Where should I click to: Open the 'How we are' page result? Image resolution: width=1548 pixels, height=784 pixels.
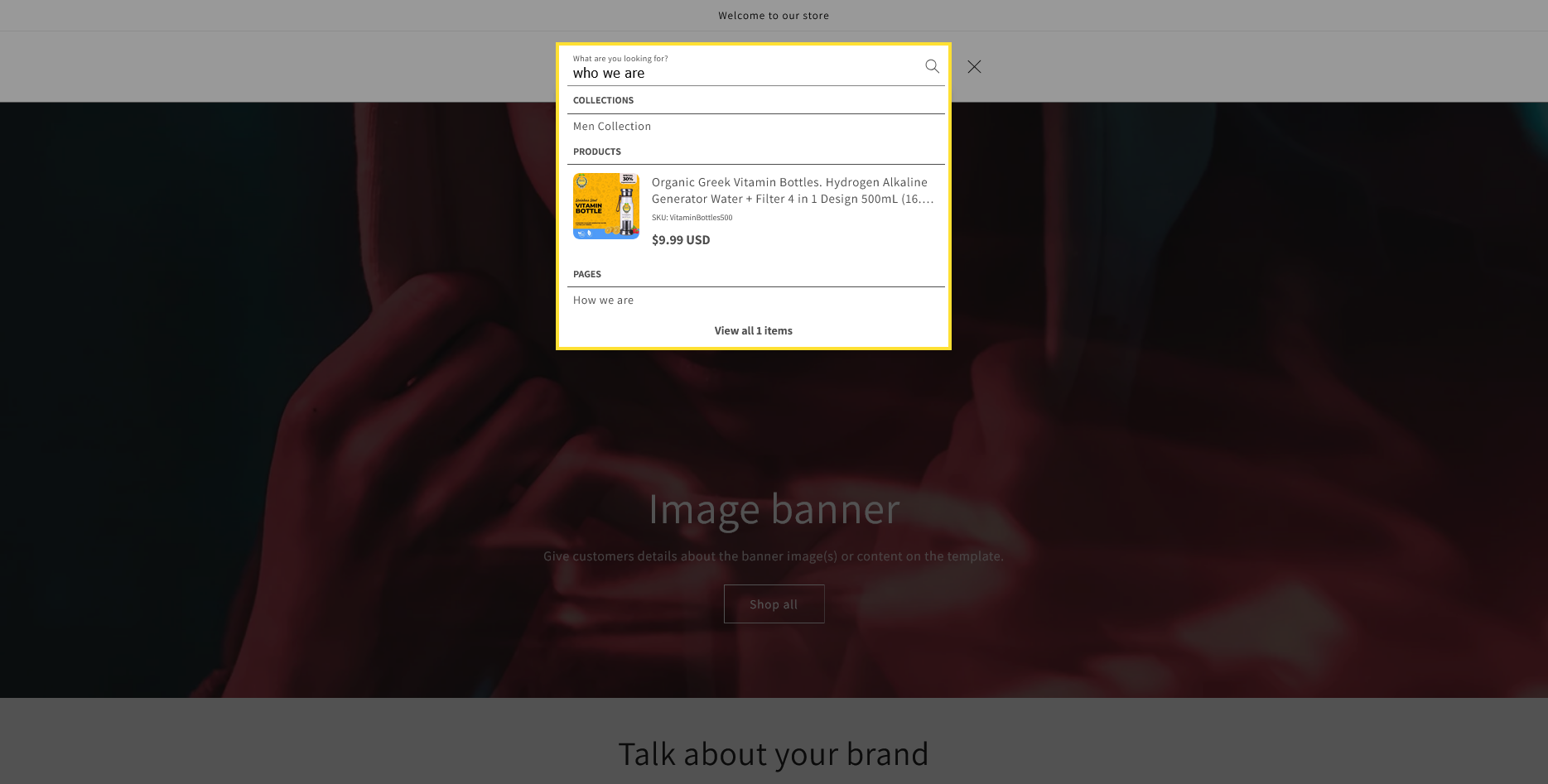pyautogui.click(x=603, y=301)
